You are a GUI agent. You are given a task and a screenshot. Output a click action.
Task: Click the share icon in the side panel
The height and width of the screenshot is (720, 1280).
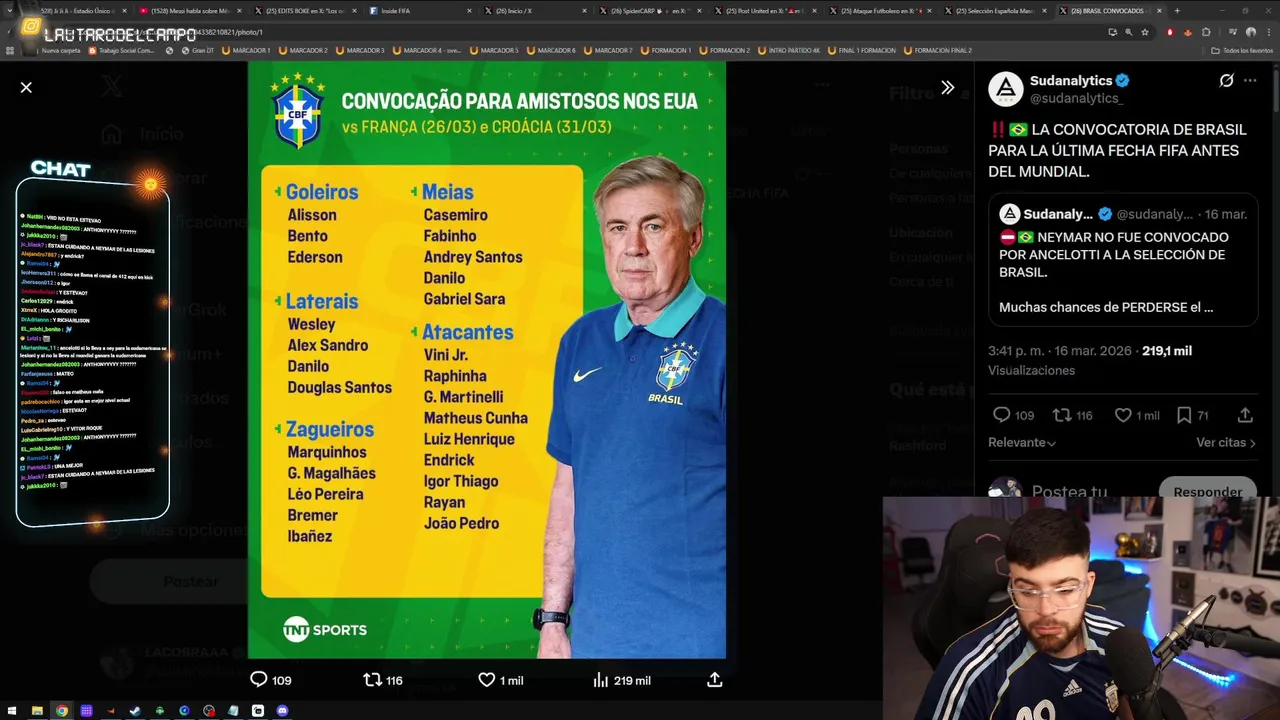point(1245,415)
